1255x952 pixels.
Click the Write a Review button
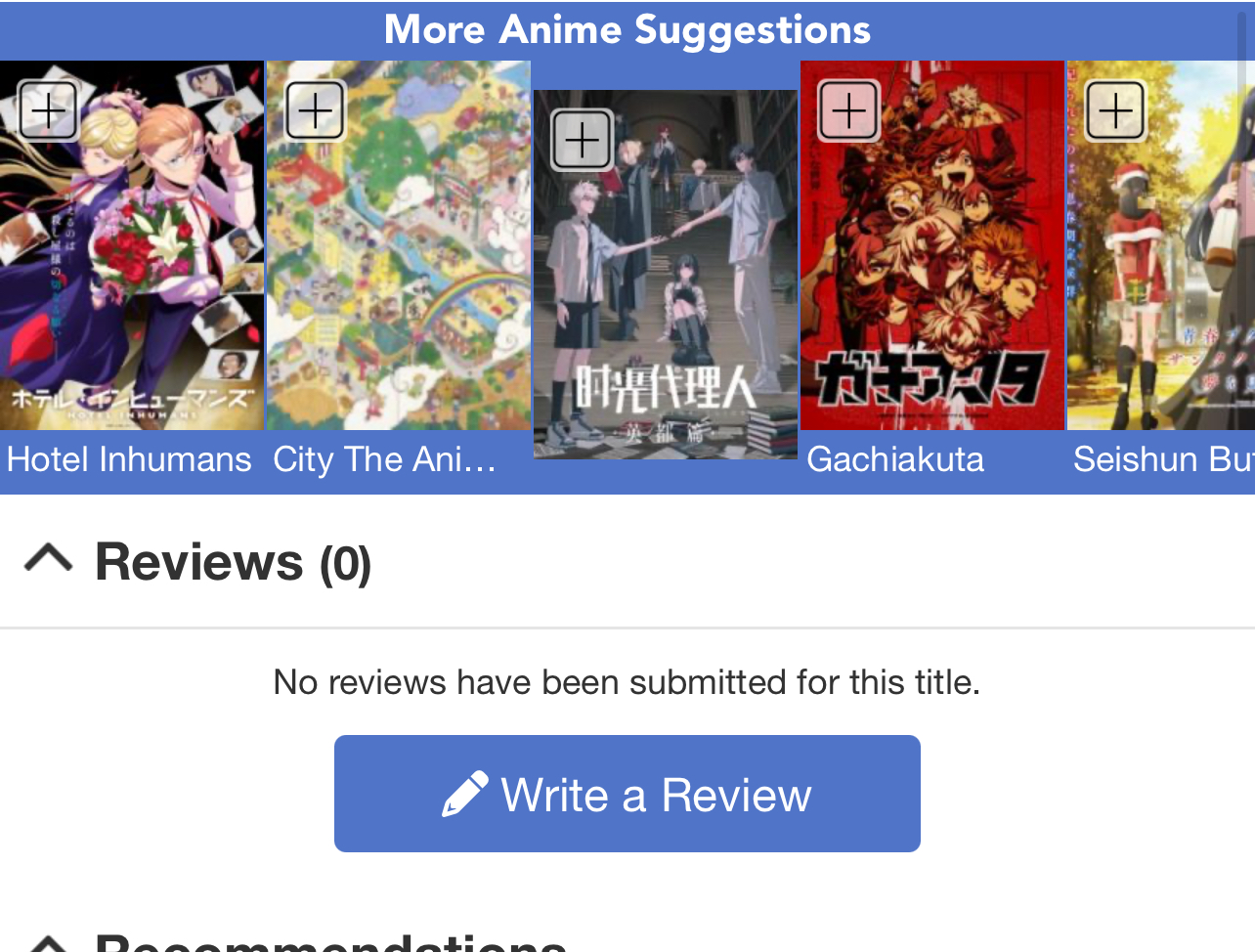[627, 794]
